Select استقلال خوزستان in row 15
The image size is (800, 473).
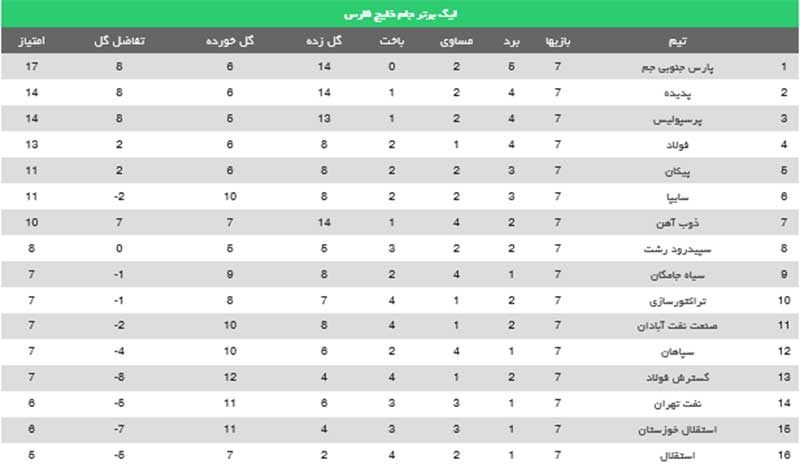(677, 430)
